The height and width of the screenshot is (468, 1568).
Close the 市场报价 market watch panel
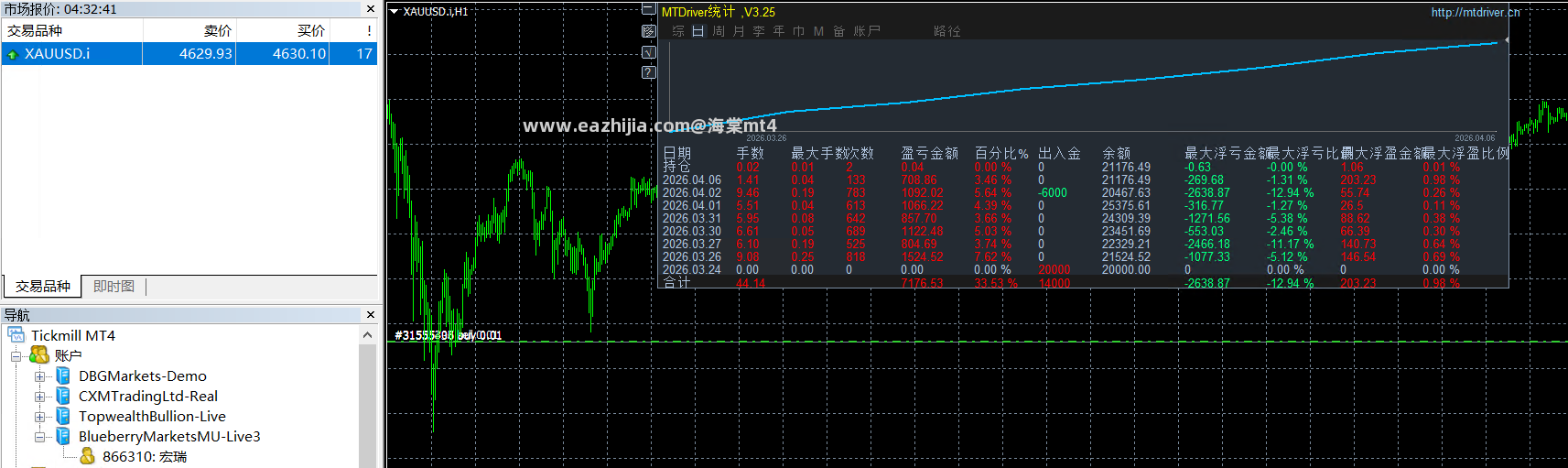[x=370, y=8]
